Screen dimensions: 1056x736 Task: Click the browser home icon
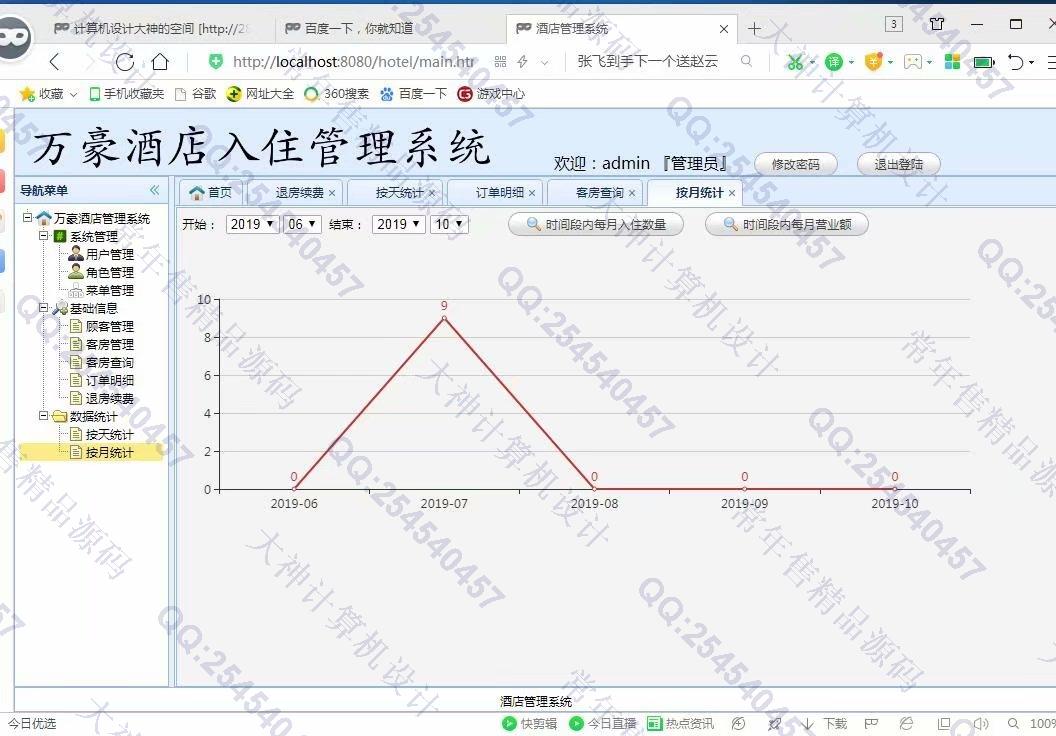pyautogui.click(x=160, y=62)
